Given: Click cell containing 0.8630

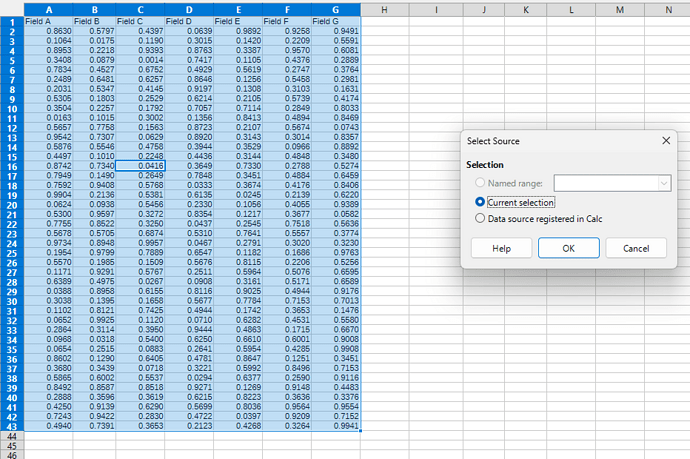Looking at the screenshot, I should [48, 31].
